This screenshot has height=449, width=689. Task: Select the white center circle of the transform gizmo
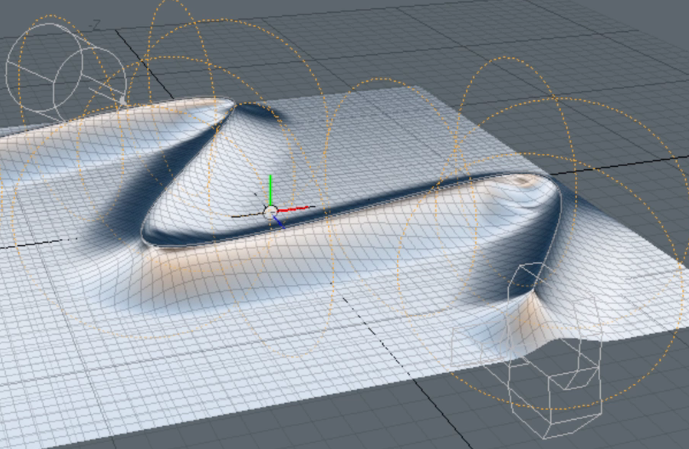coord(270,212)
